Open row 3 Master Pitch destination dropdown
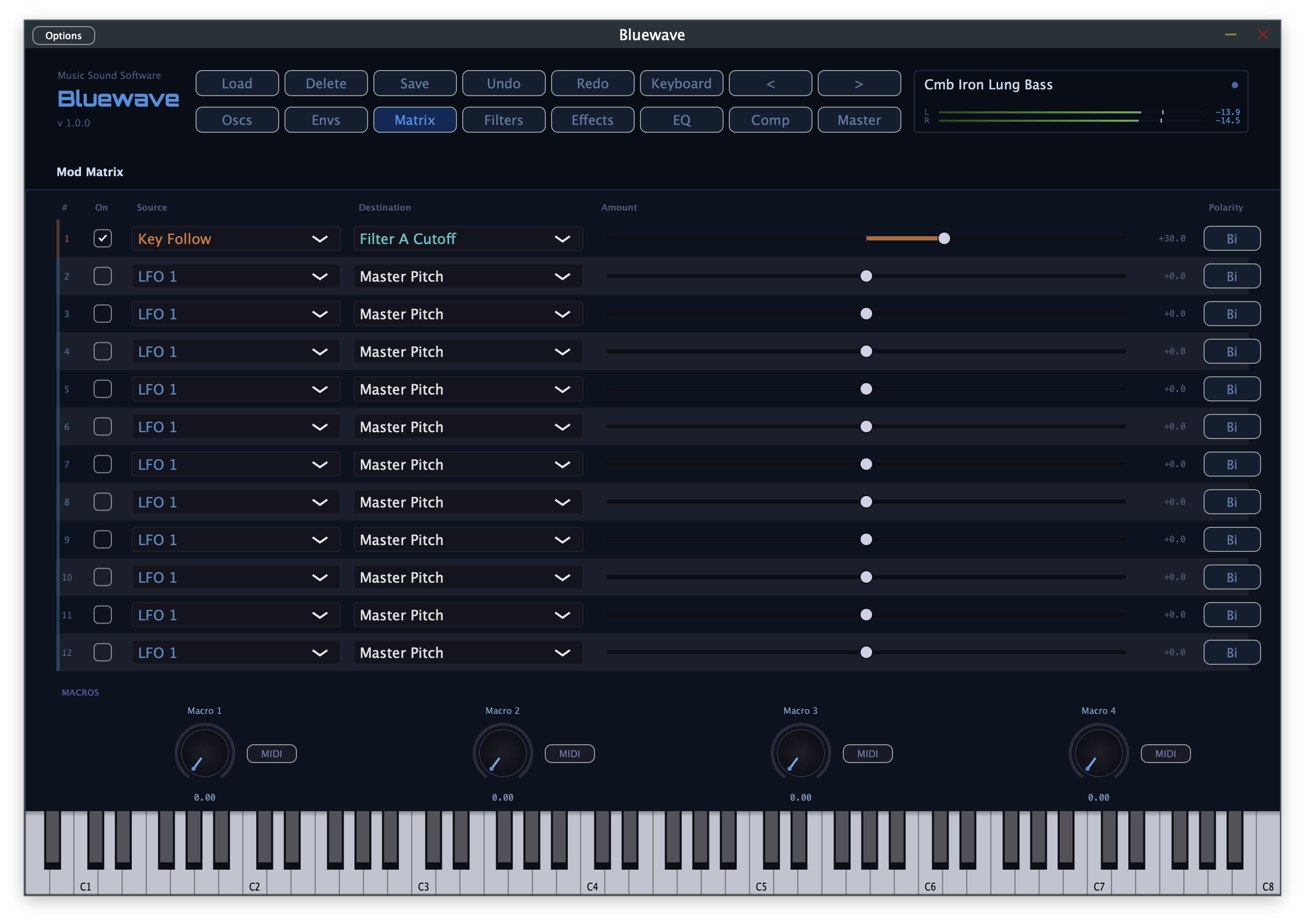 click(468, 314)
